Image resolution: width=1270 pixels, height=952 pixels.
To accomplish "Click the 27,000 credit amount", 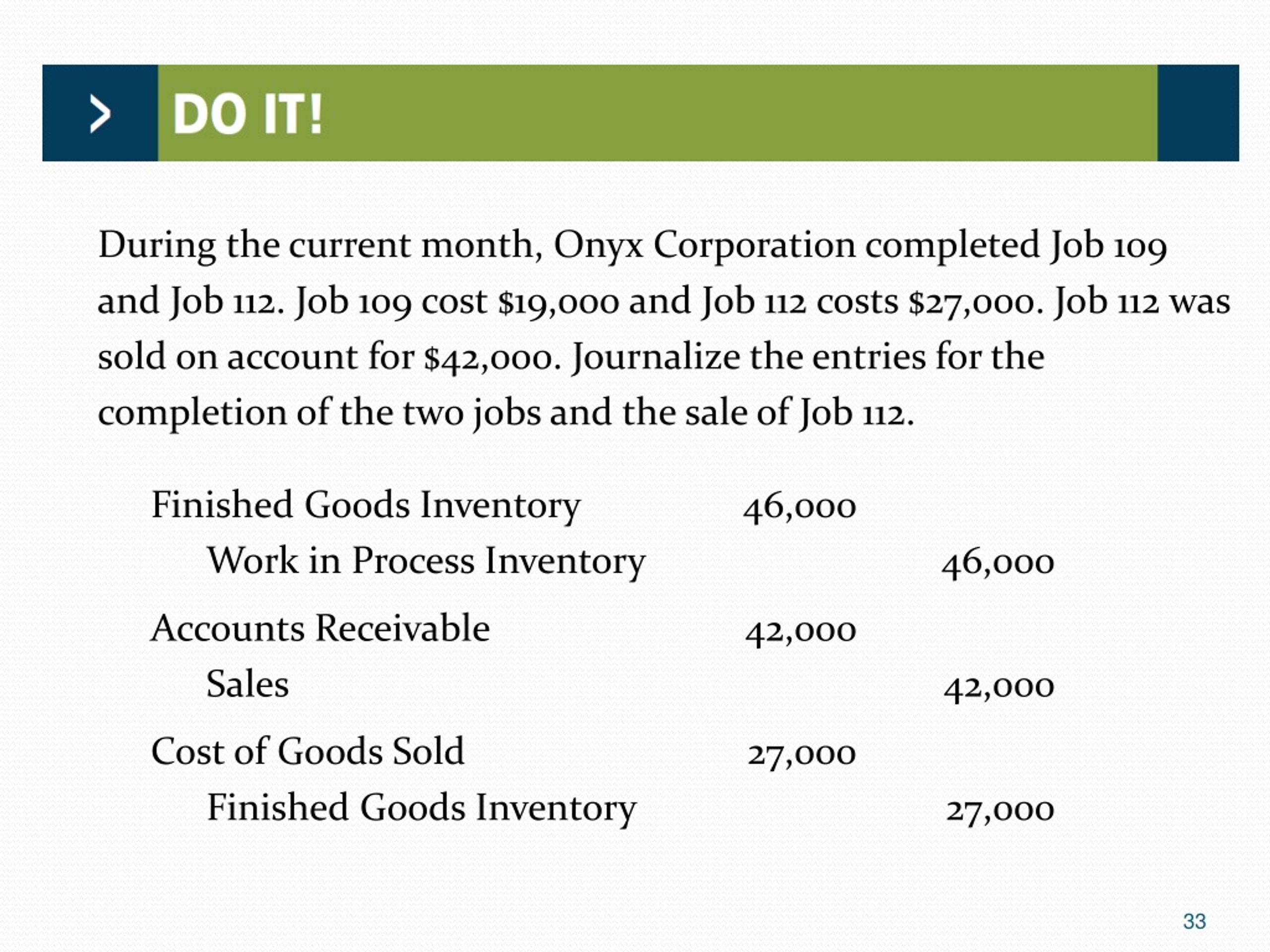I will tap(1000, 811).
